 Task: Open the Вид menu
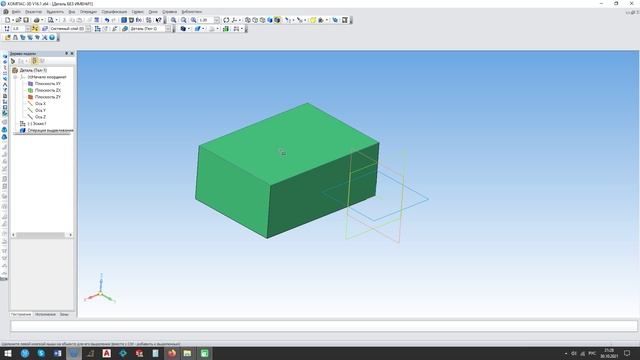tap(72, 12)
